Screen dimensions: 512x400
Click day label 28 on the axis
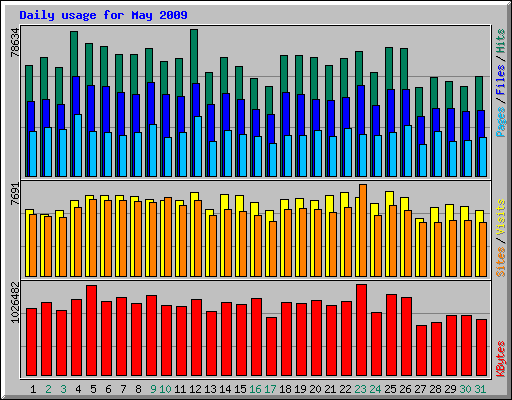click(435, 389)
